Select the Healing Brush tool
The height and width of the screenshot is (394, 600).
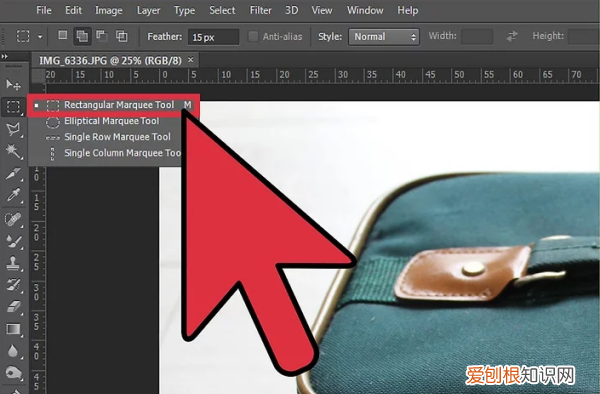click(x=13, y=219)
